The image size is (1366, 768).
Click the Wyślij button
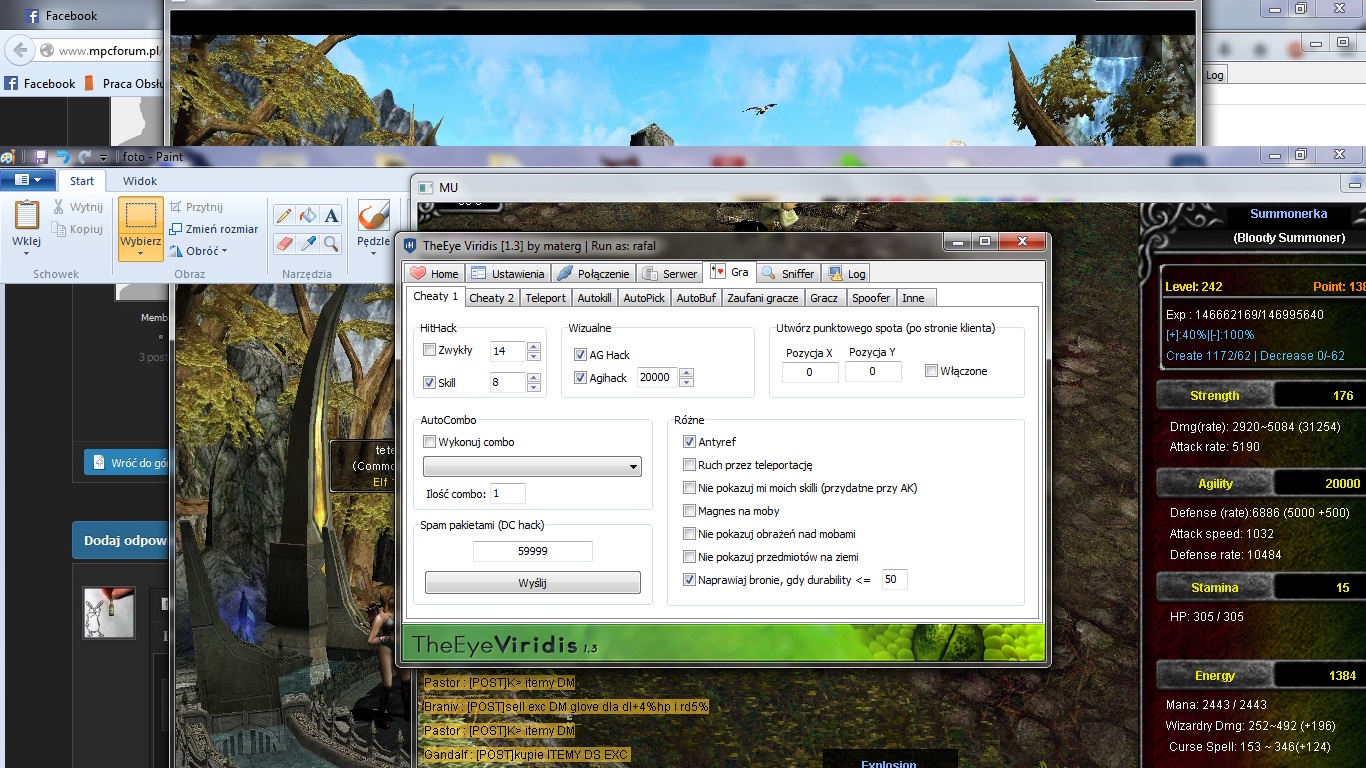point(532,583)
